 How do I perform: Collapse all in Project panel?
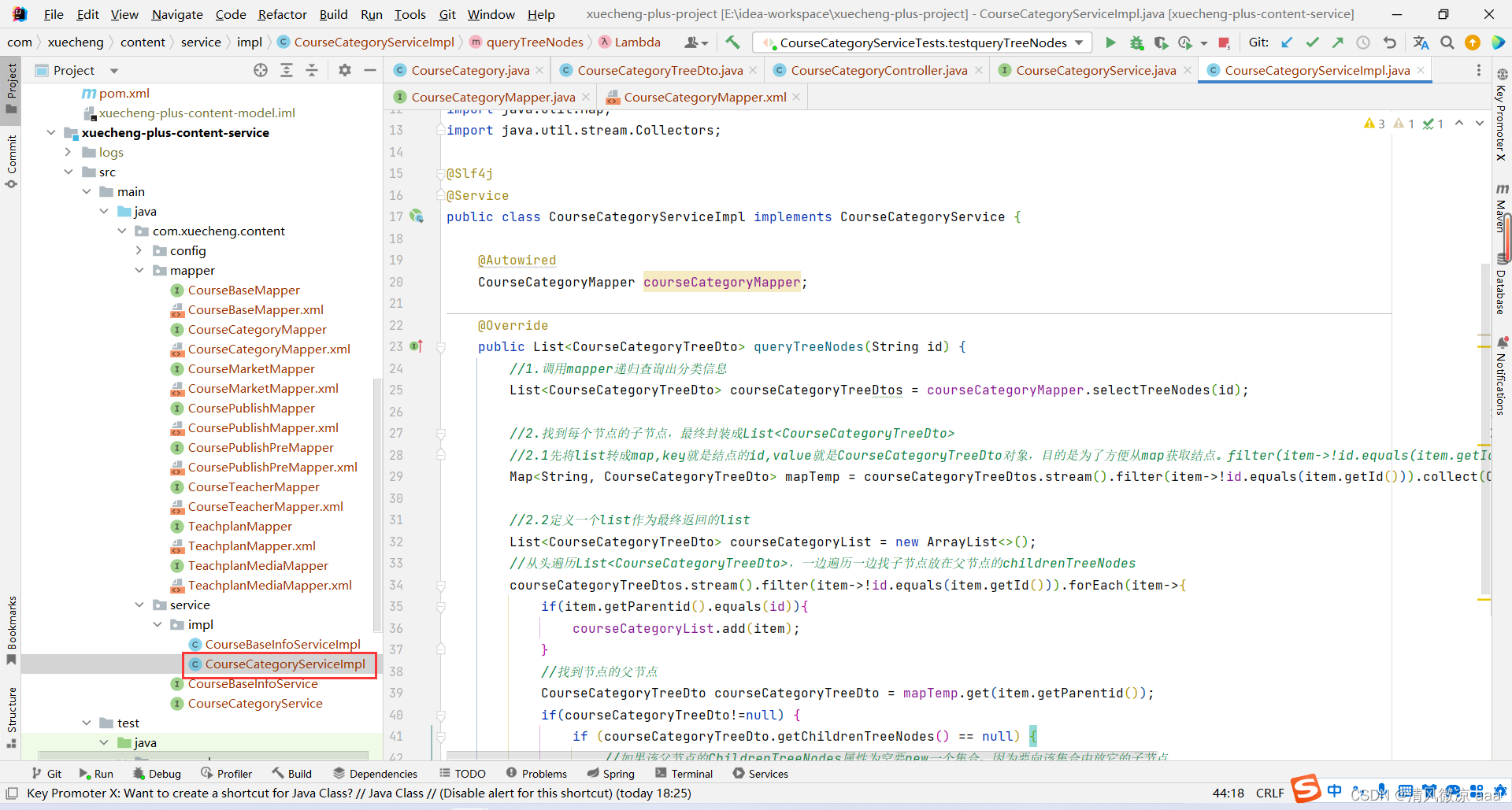tap(312, 70)
